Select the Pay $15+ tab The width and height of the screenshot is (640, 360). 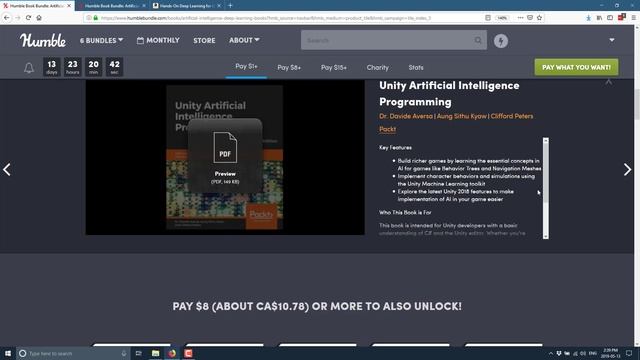coord(333,67)
